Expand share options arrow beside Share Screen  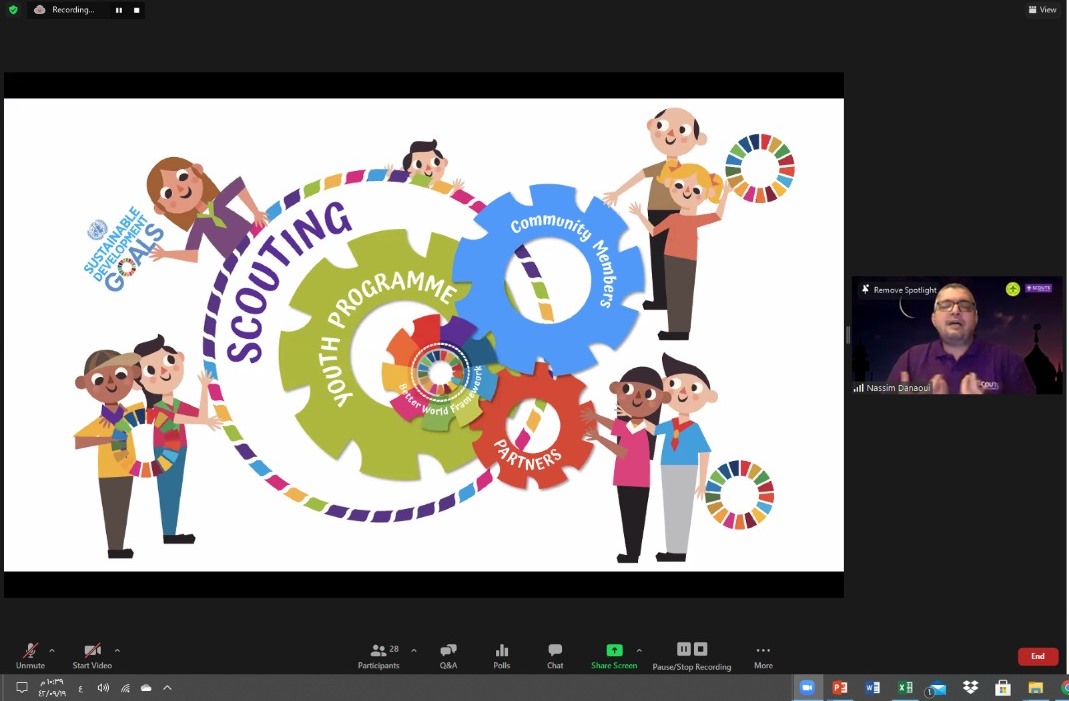coord(639,650)
